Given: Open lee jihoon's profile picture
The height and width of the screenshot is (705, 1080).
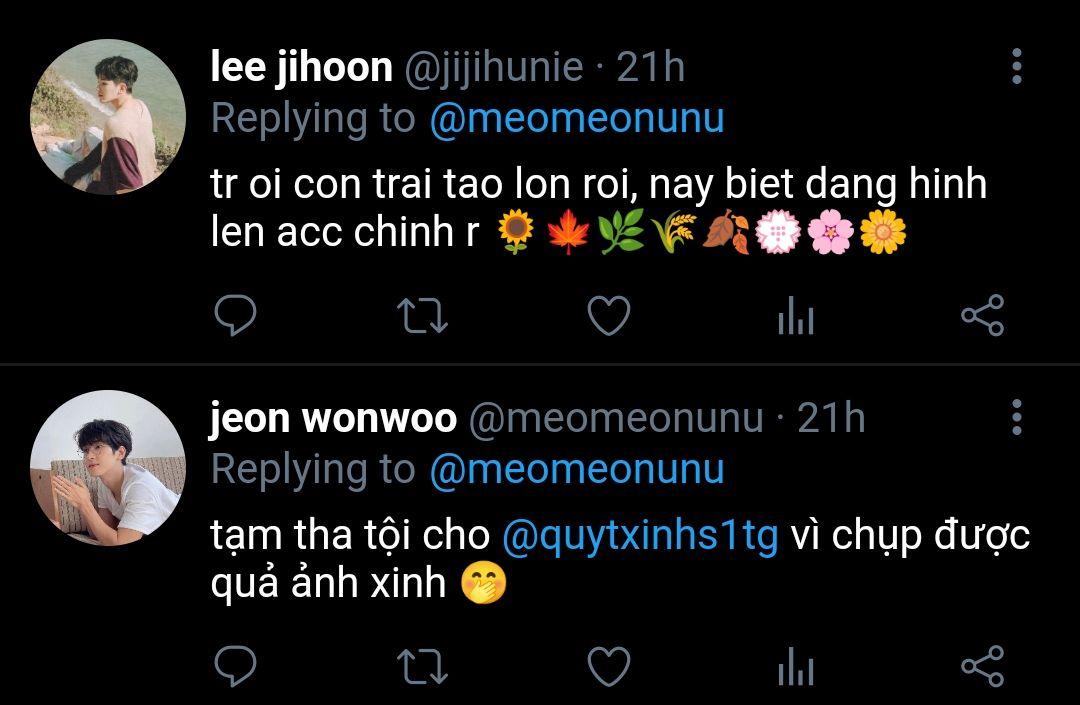Looking at the screenshot, I should (x=107, y=117).
